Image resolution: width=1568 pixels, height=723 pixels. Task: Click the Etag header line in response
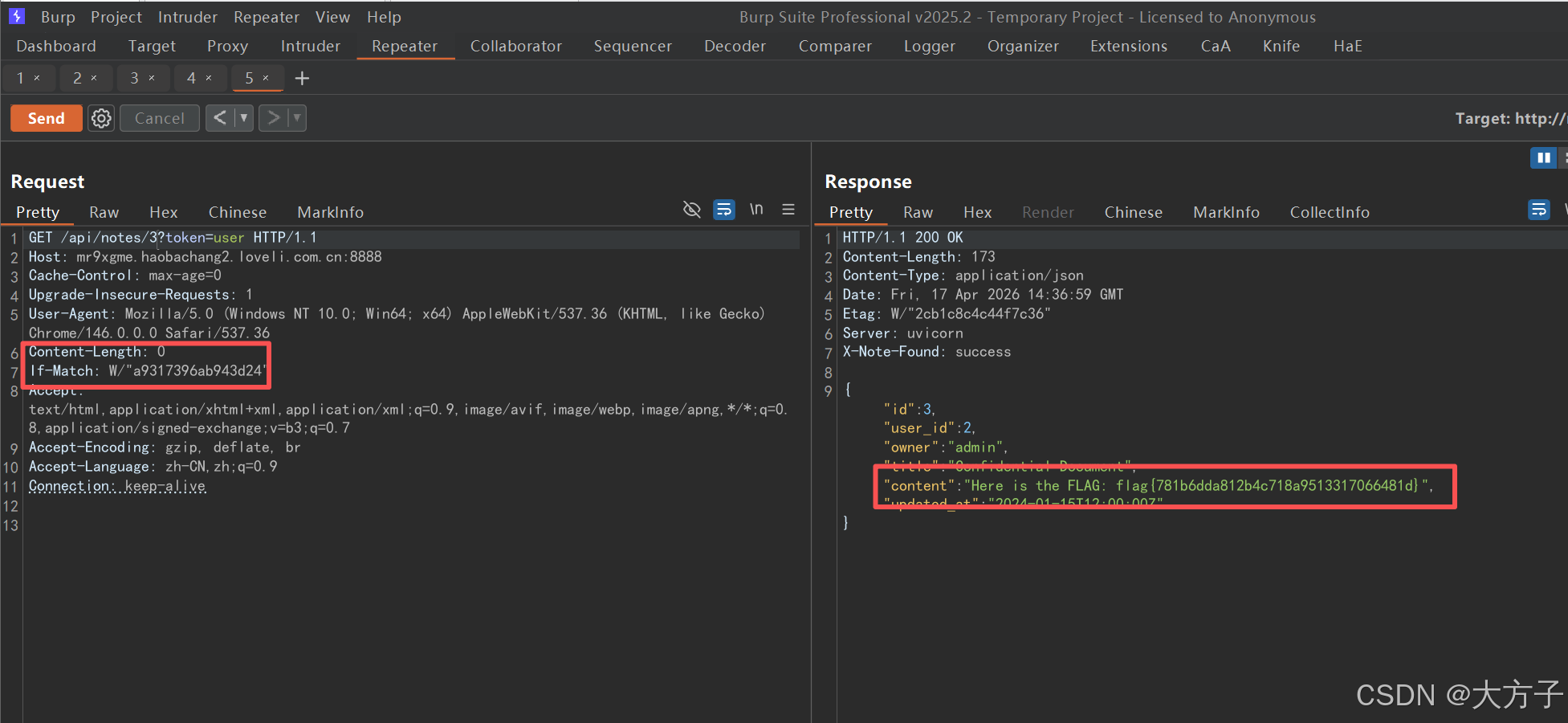(x=947, y=314)
